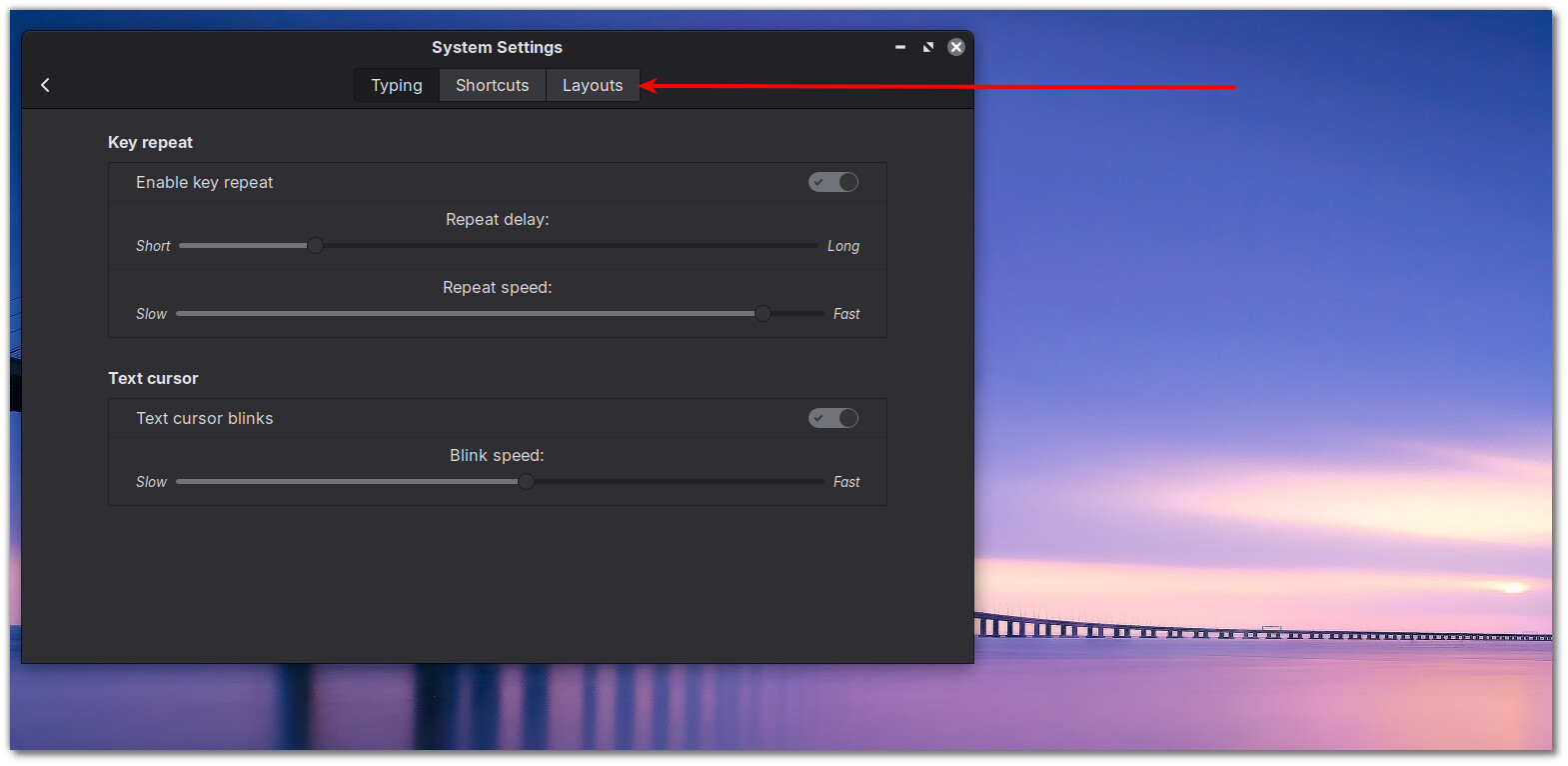Click the Repeat speed slider knob
This screenshot has width=1568, height=766.
coord(763,314)
